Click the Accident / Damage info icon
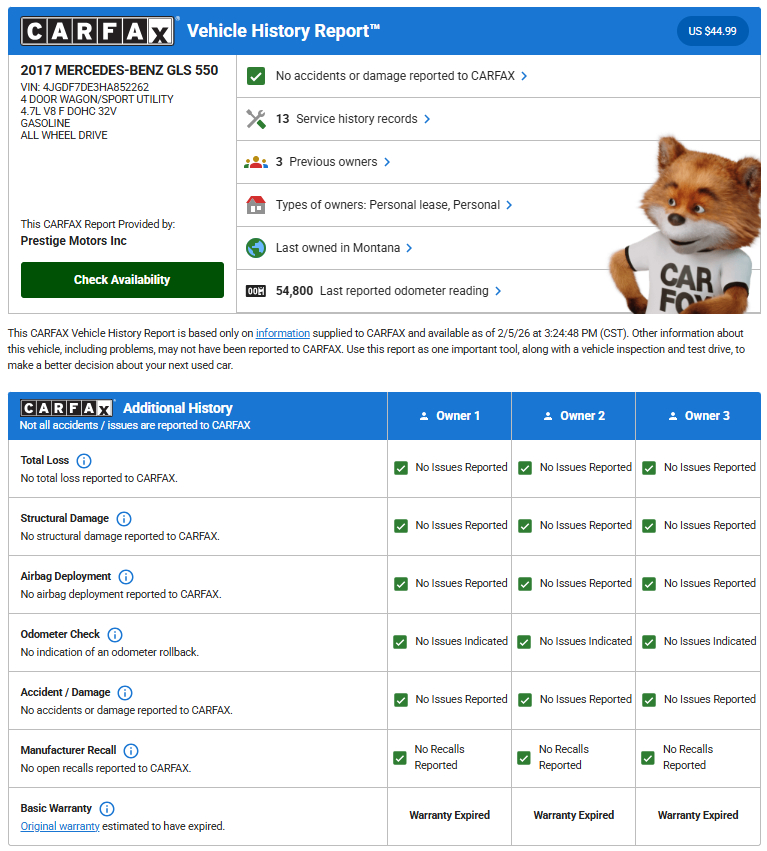Screen dimensions: 767x851 click(x=125, y=693)
